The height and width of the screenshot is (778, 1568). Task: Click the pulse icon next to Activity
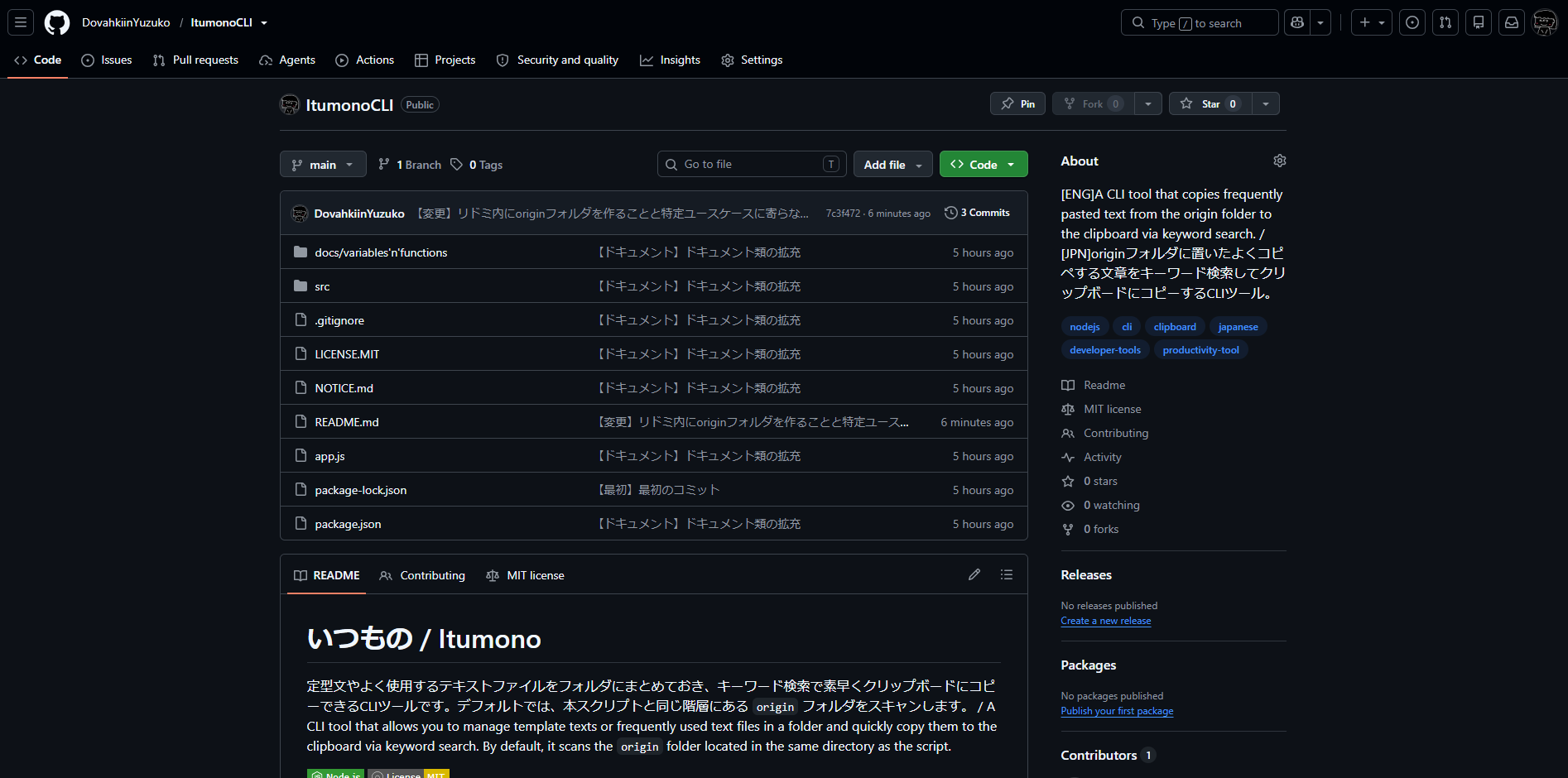point(1068,457)
